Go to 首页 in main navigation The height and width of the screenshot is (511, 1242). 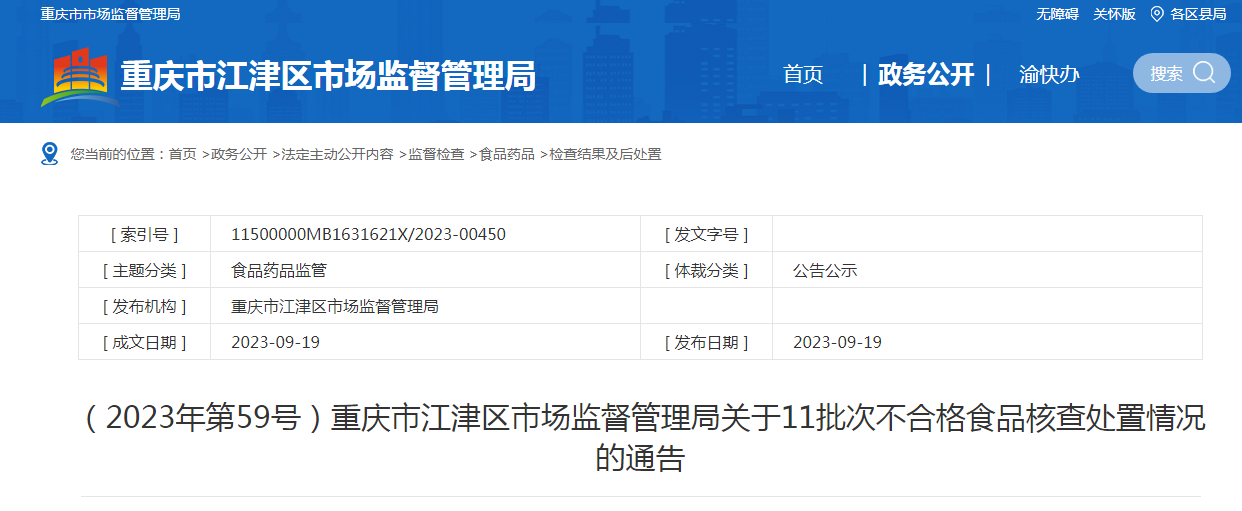pyautogui.click(x=802, y=74)
